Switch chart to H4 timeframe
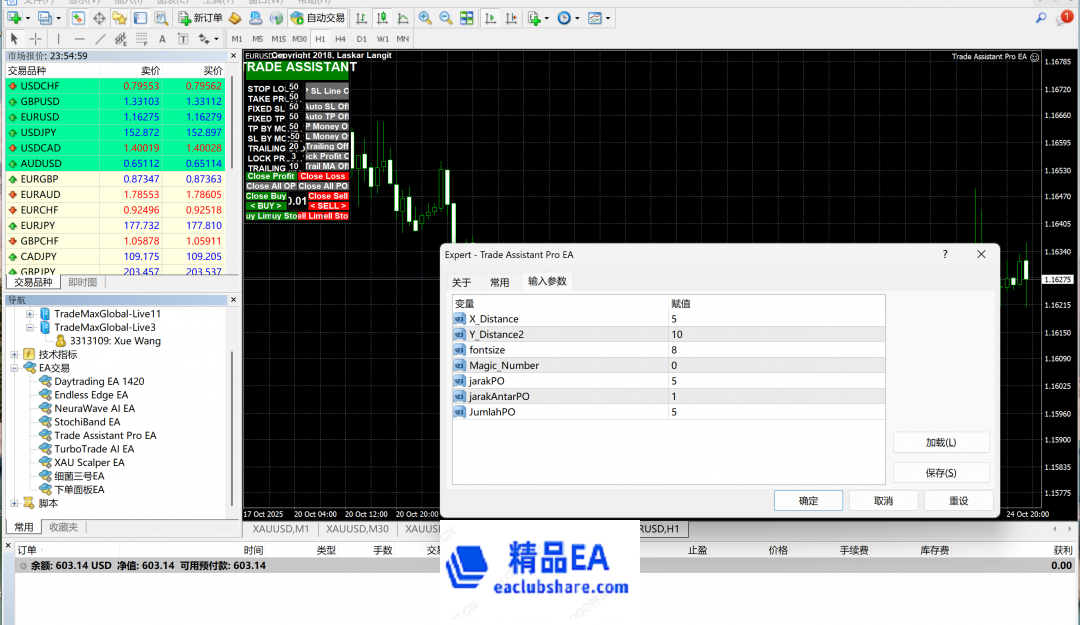The width and height of the screenshot is (1080, 625). [x=340, y=39]
